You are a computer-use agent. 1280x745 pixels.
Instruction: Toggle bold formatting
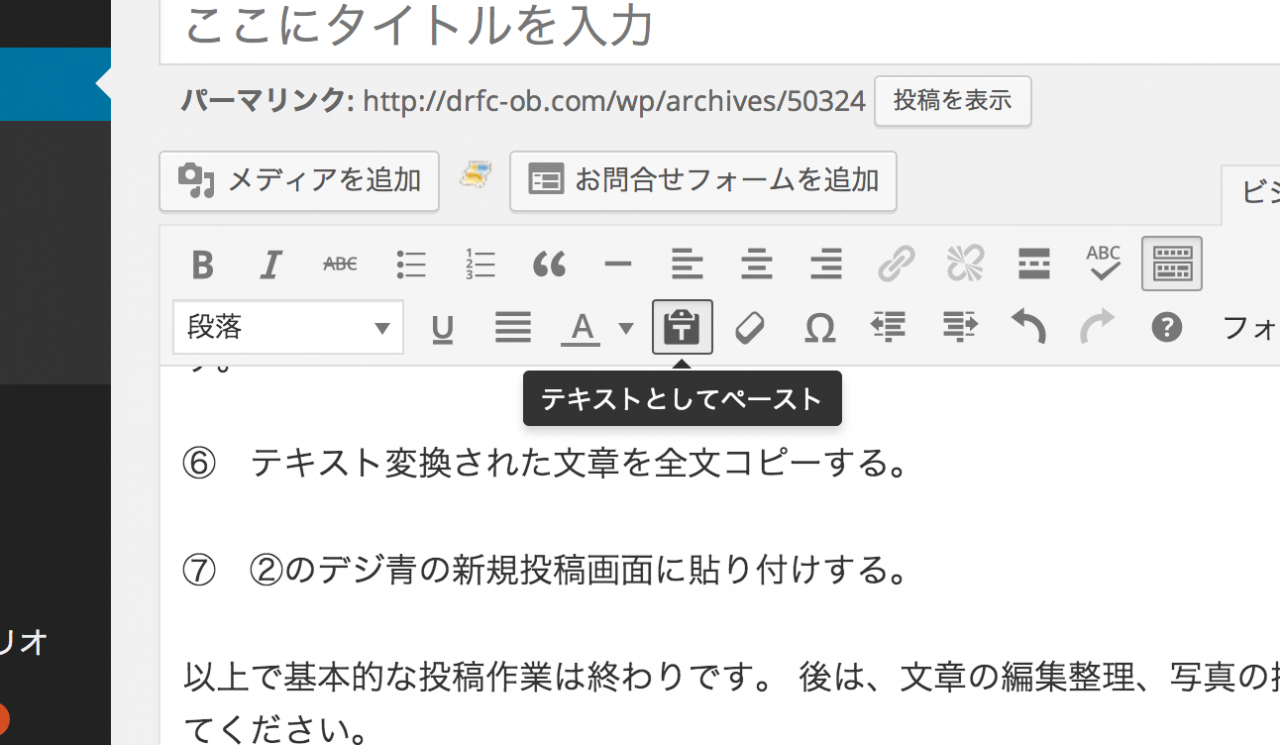pyautogui.click(x=203, y=264)
